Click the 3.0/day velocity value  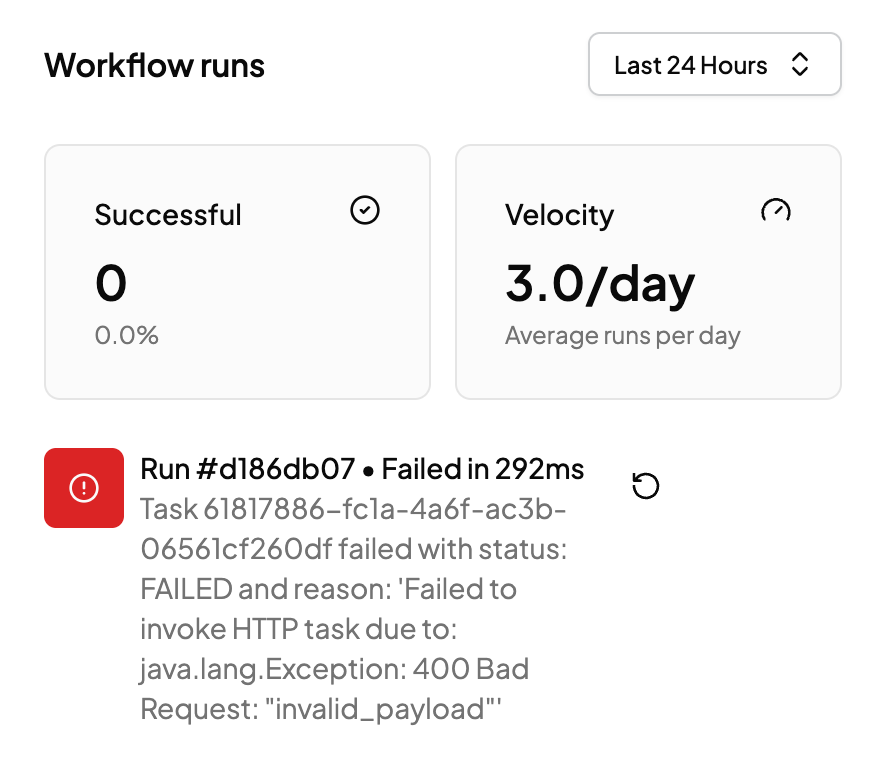pyautogui.click(x=600, y=284)
